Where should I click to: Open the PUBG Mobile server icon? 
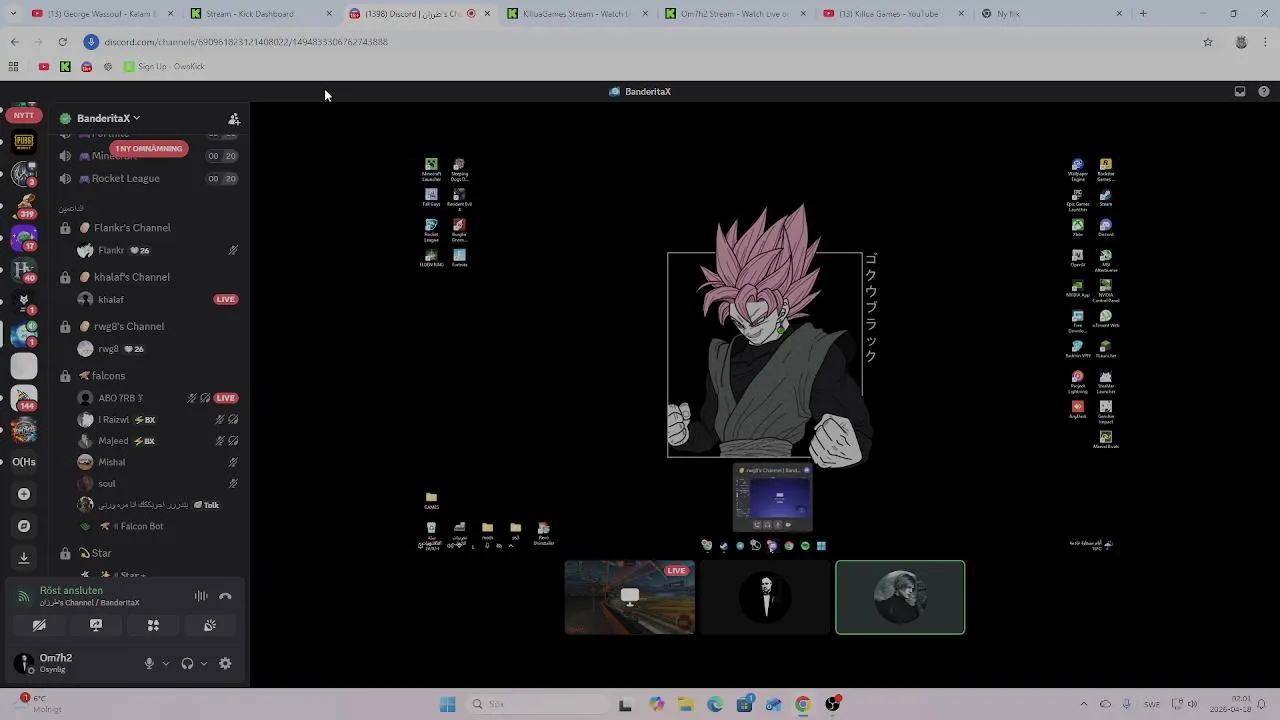click(x=24, y=142)
